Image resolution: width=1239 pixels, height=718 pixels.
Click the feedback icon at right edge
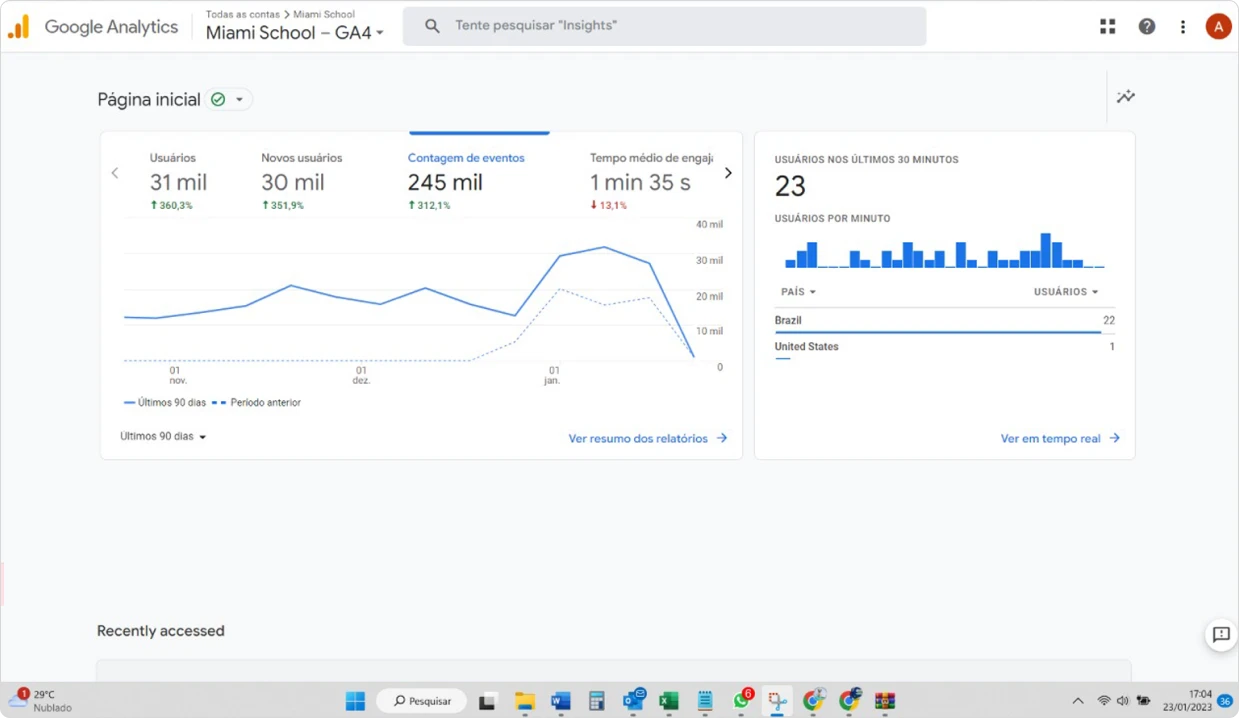click(x=1221, y=635)
